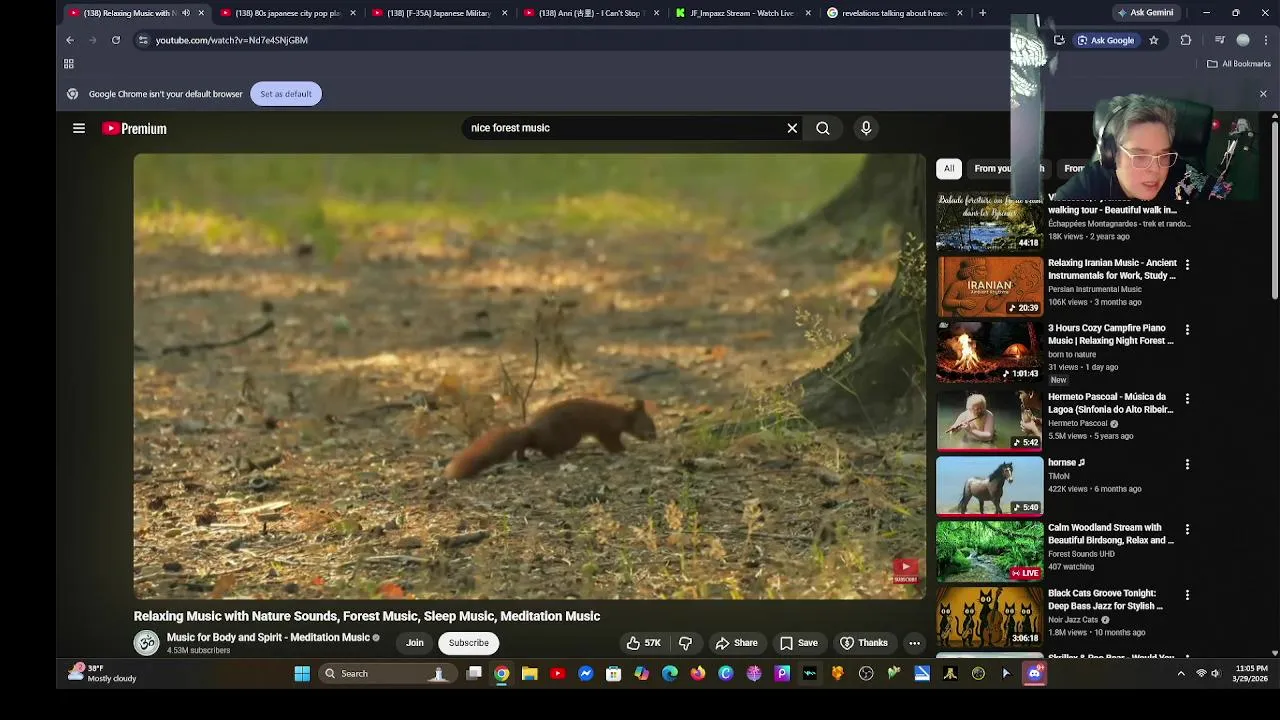Open the All Bookmarks folder
Viewport: 1280px width, 720px height.
coord(1239,64)
